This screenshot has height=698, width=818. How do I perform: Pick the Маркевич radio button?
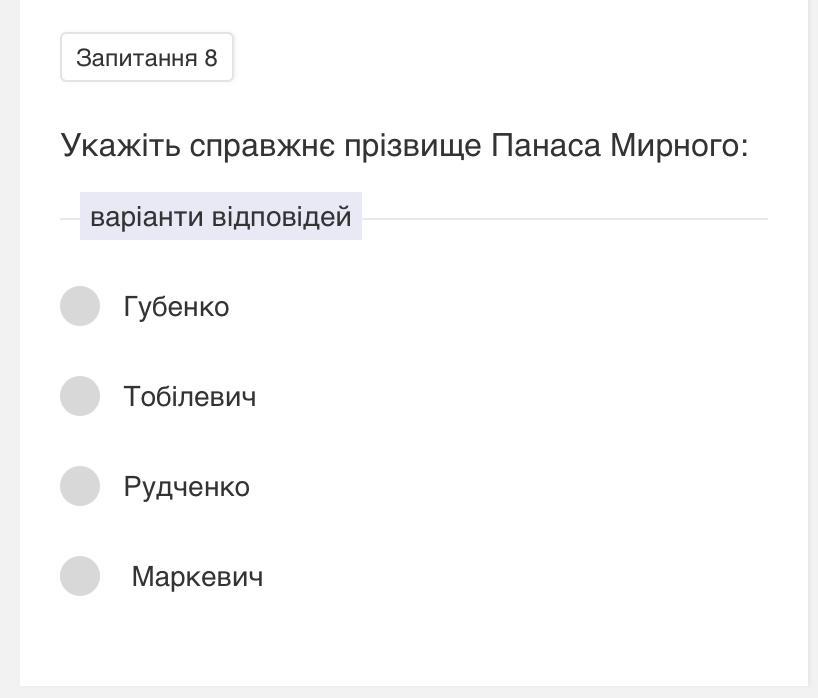[x=80, y=576]
